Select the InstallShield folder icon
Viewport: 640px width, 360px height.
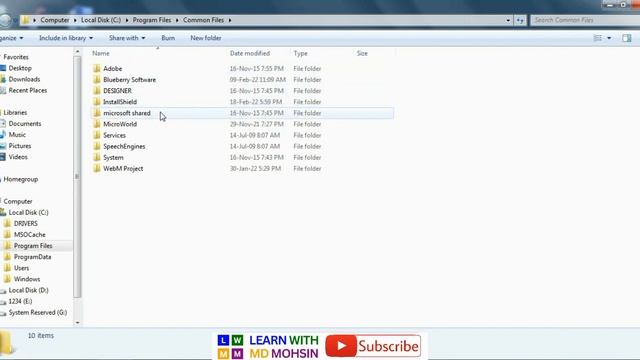click(97, 102)
